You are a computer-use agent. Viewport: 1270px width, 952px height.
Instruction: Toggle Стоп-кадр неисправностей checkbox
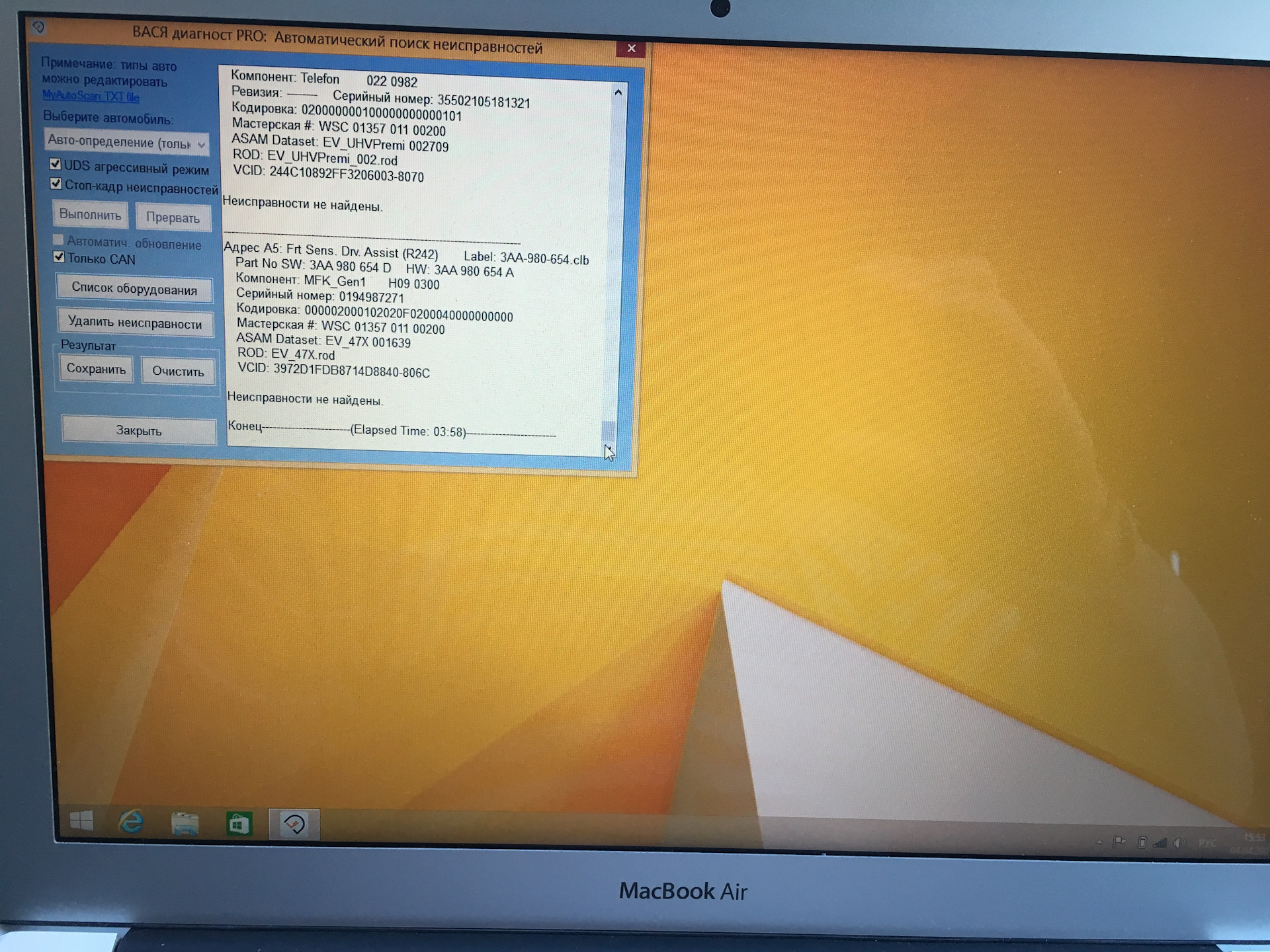(56, 184)
